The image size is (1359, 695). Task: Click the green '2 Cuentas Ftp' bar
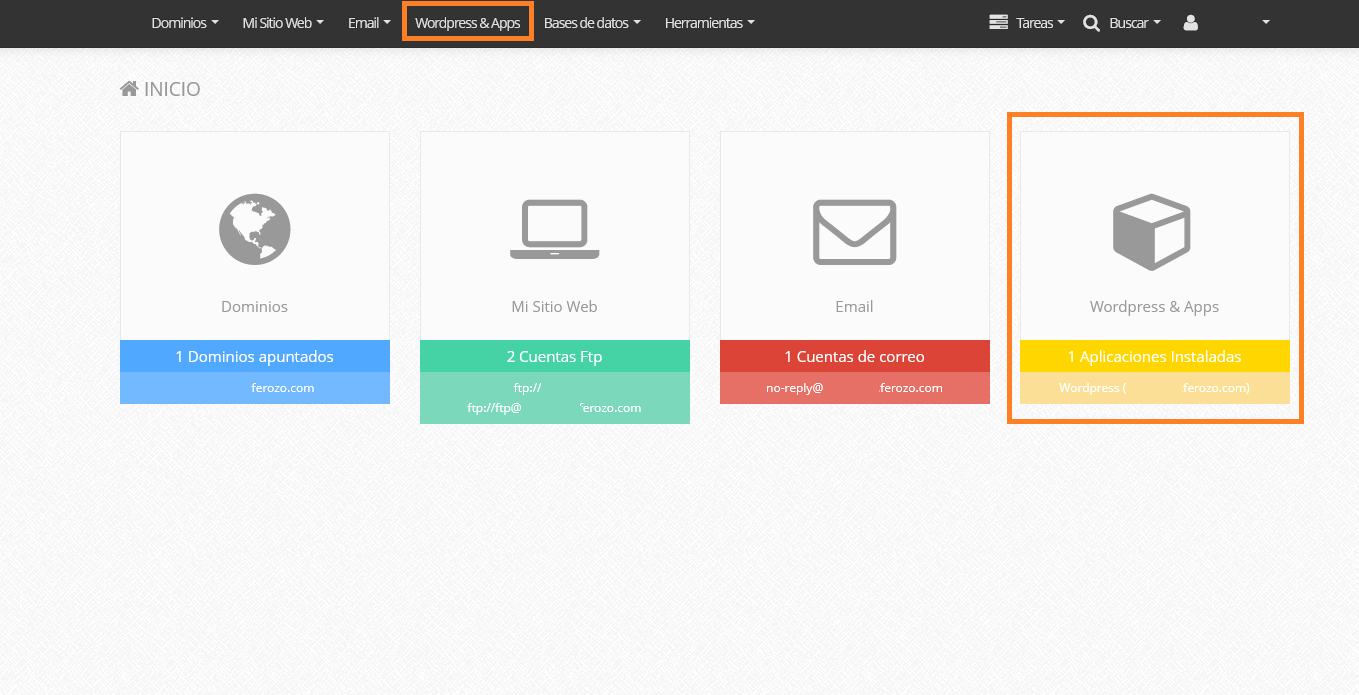[555, 356]
